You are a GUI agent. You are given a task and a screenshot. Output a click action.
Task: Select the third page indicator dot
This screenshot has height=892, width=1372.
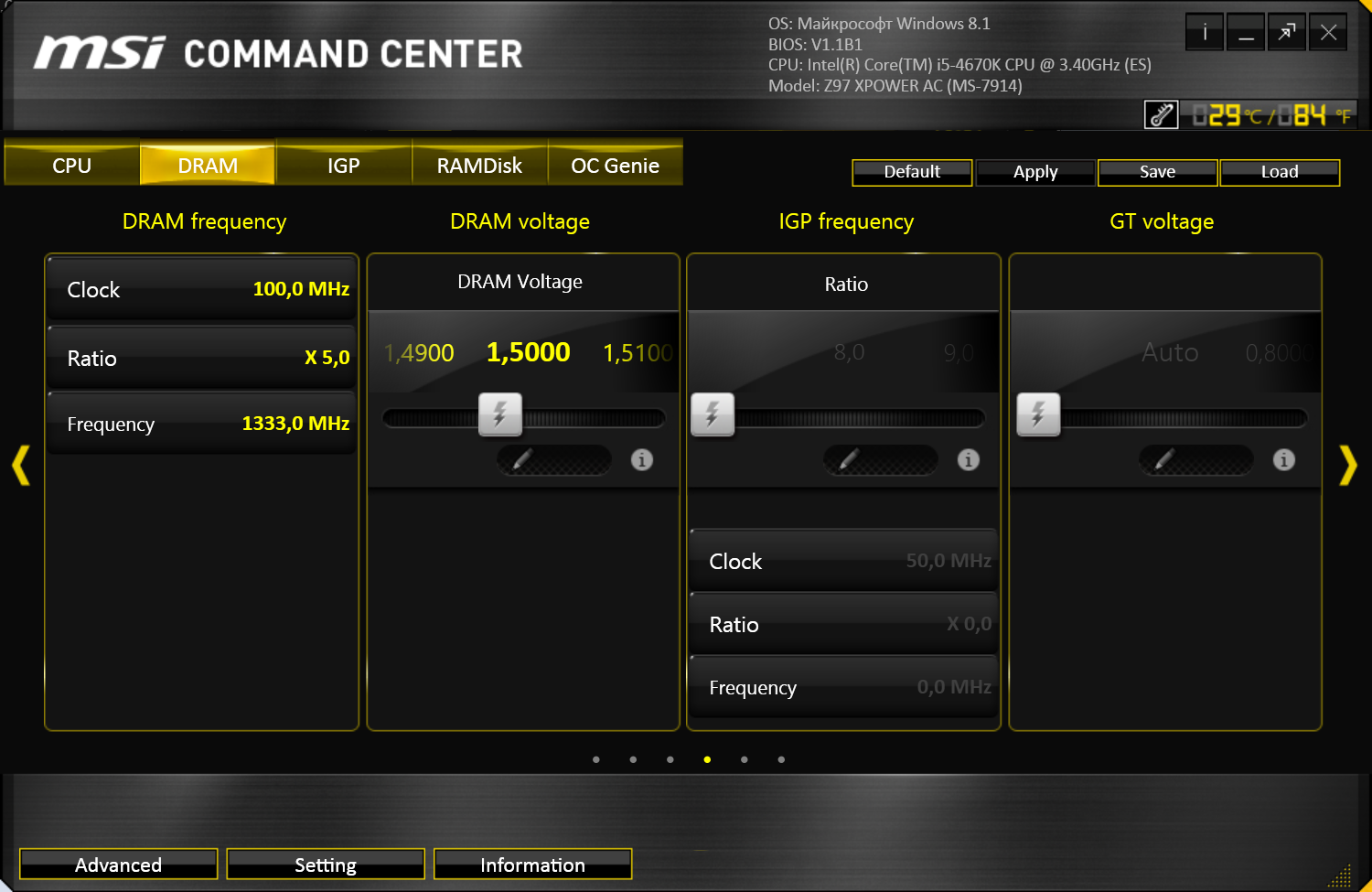click(x=670, y=759)
